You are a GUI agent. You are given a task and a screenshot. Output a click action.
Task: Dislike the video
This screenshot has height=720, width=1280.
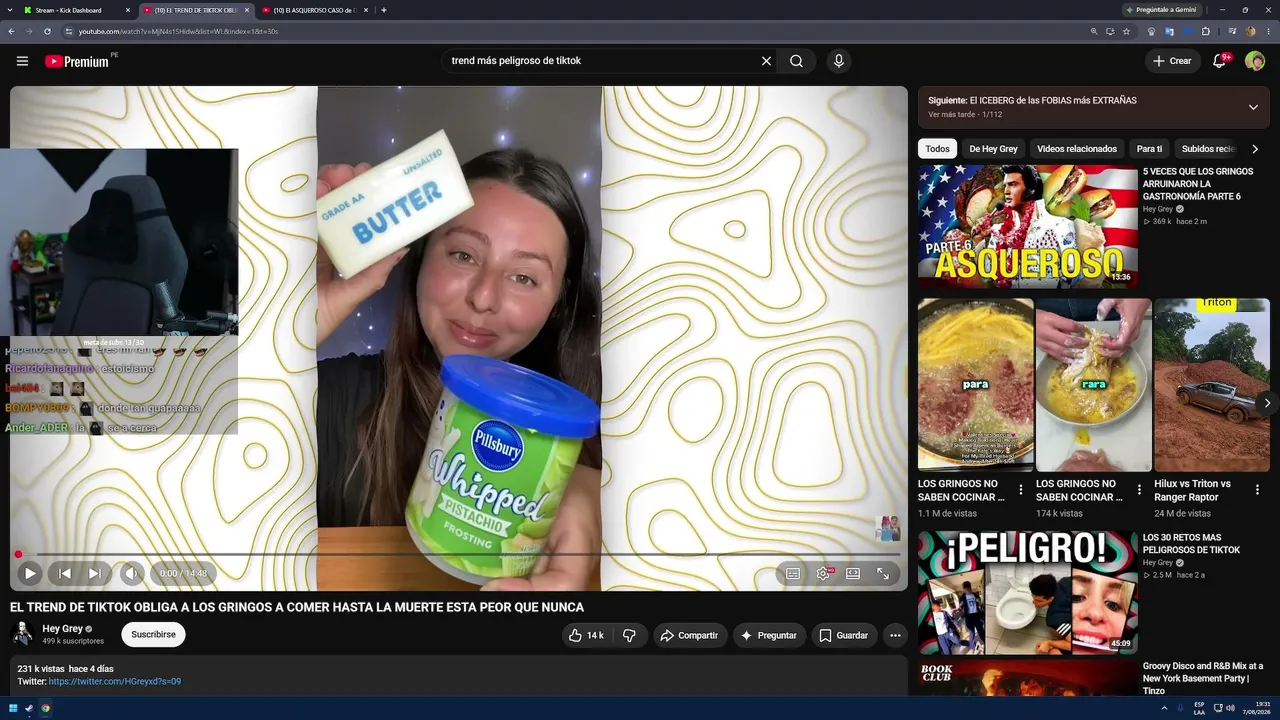pos(629,635)
